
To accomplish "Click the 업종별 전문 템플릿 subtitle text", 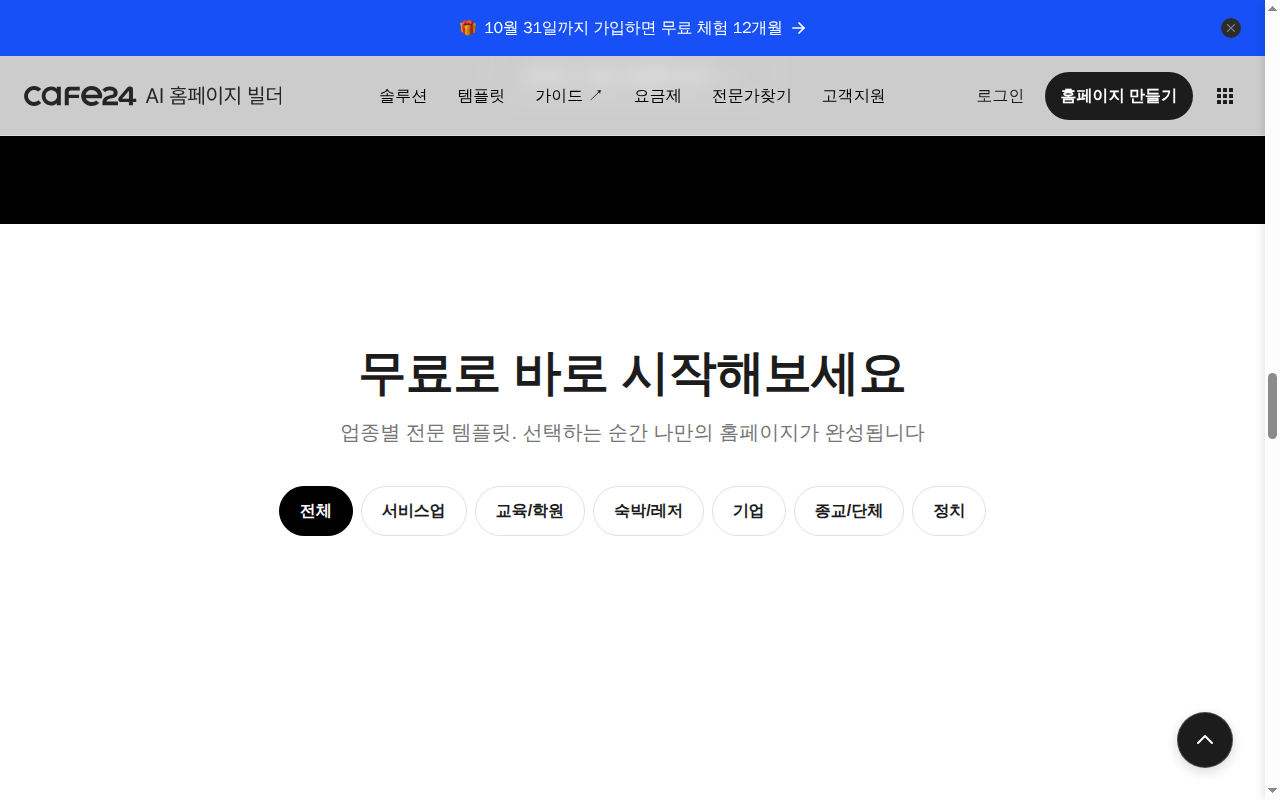I will click(x=632, y=433).
